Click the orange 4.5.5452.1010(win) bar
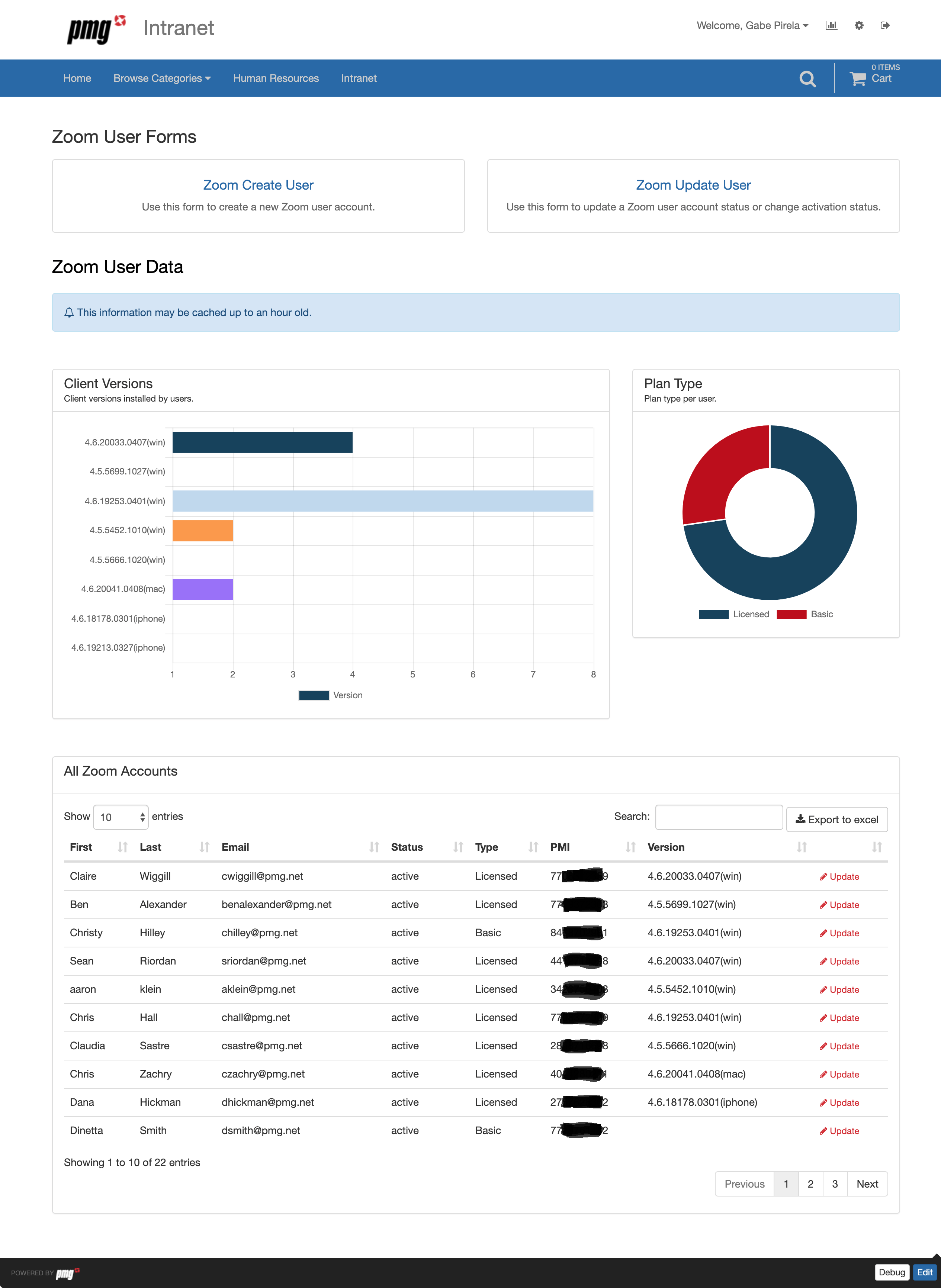941x1288 pixels. click(203, 530)
